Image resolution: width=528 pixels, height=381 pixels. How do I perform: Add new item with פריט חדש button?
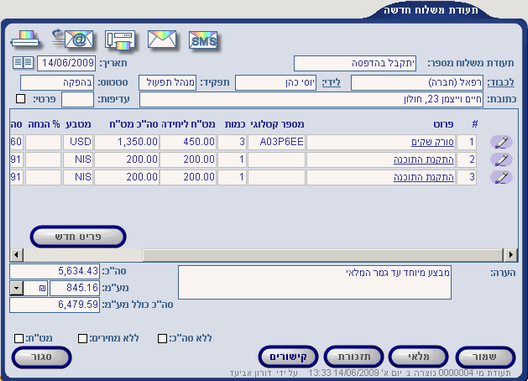78,236
